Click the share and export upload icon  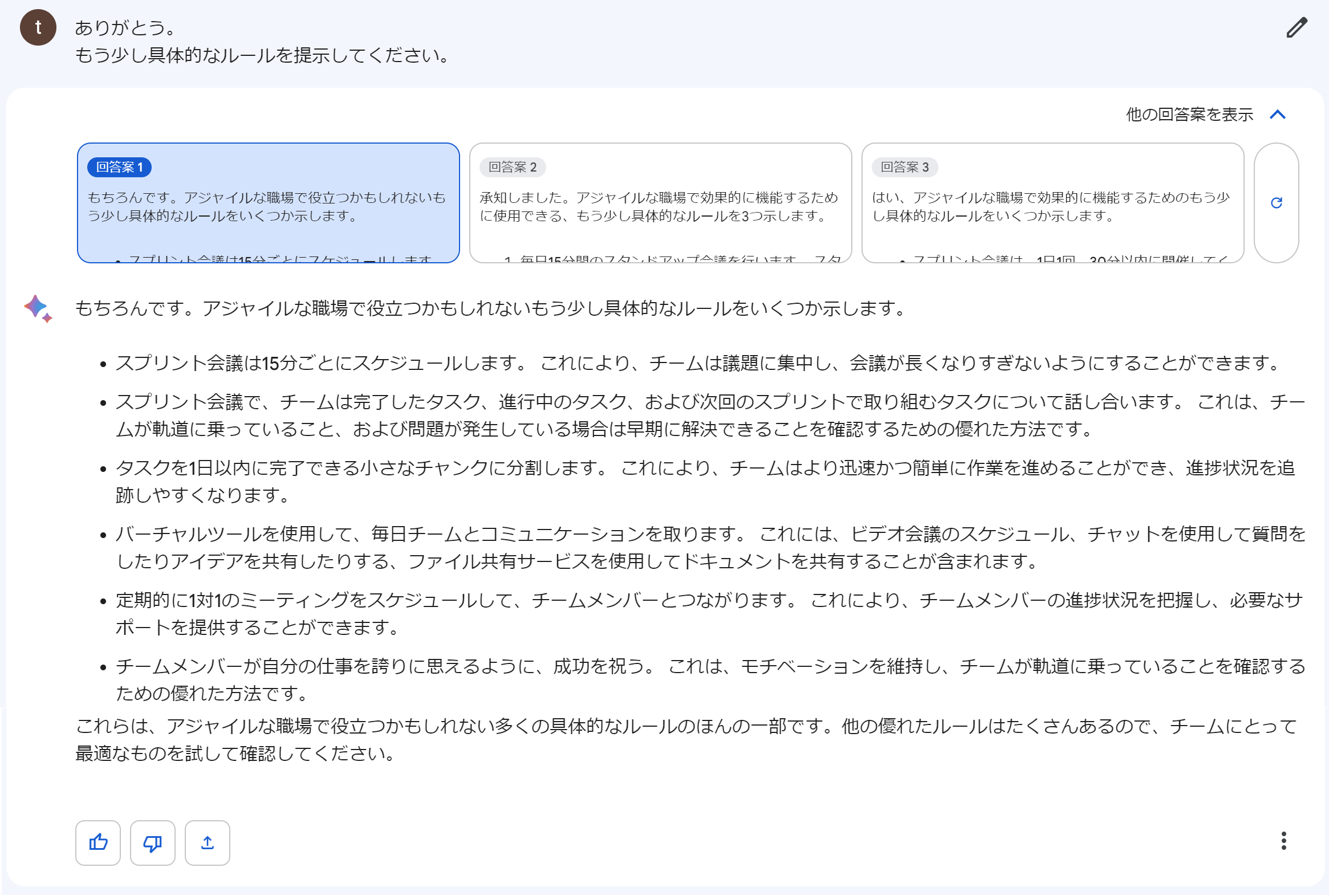(x=208, y=842)
